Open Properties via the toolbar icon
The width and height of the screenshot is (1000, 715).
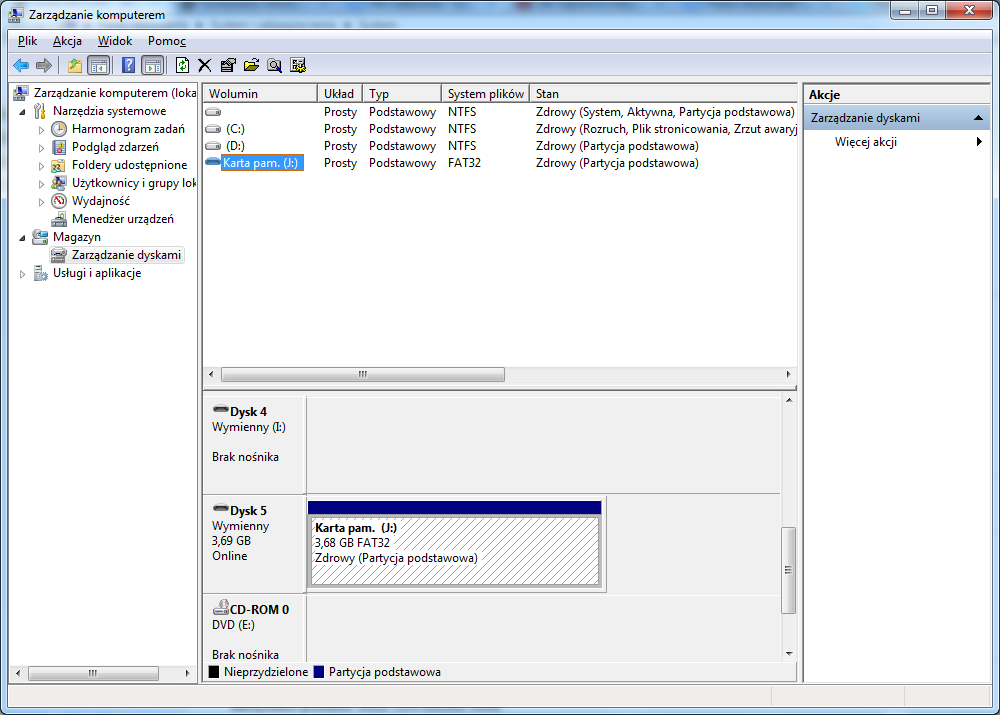coord(228,65)
